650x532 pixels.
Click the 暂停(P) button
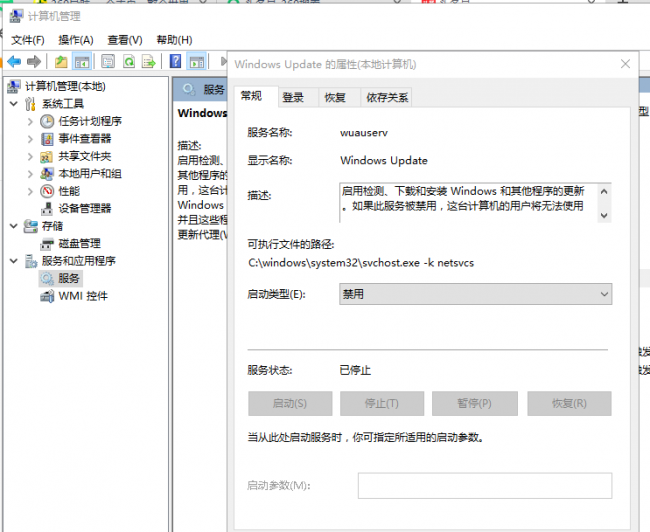475,403
